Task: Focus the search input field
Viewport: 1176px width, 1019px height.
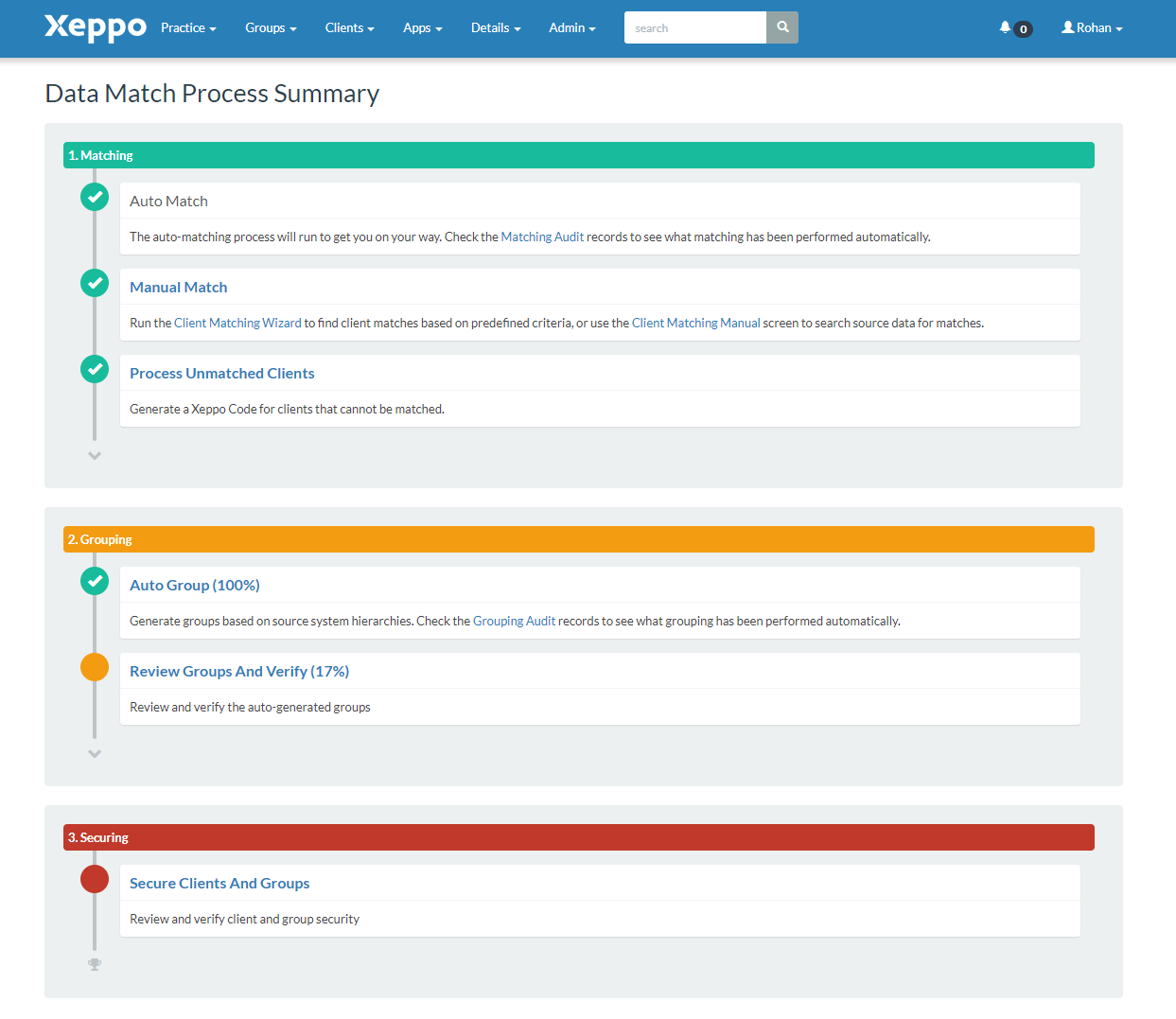Action: pyautogui.click(x=695, y=27)
